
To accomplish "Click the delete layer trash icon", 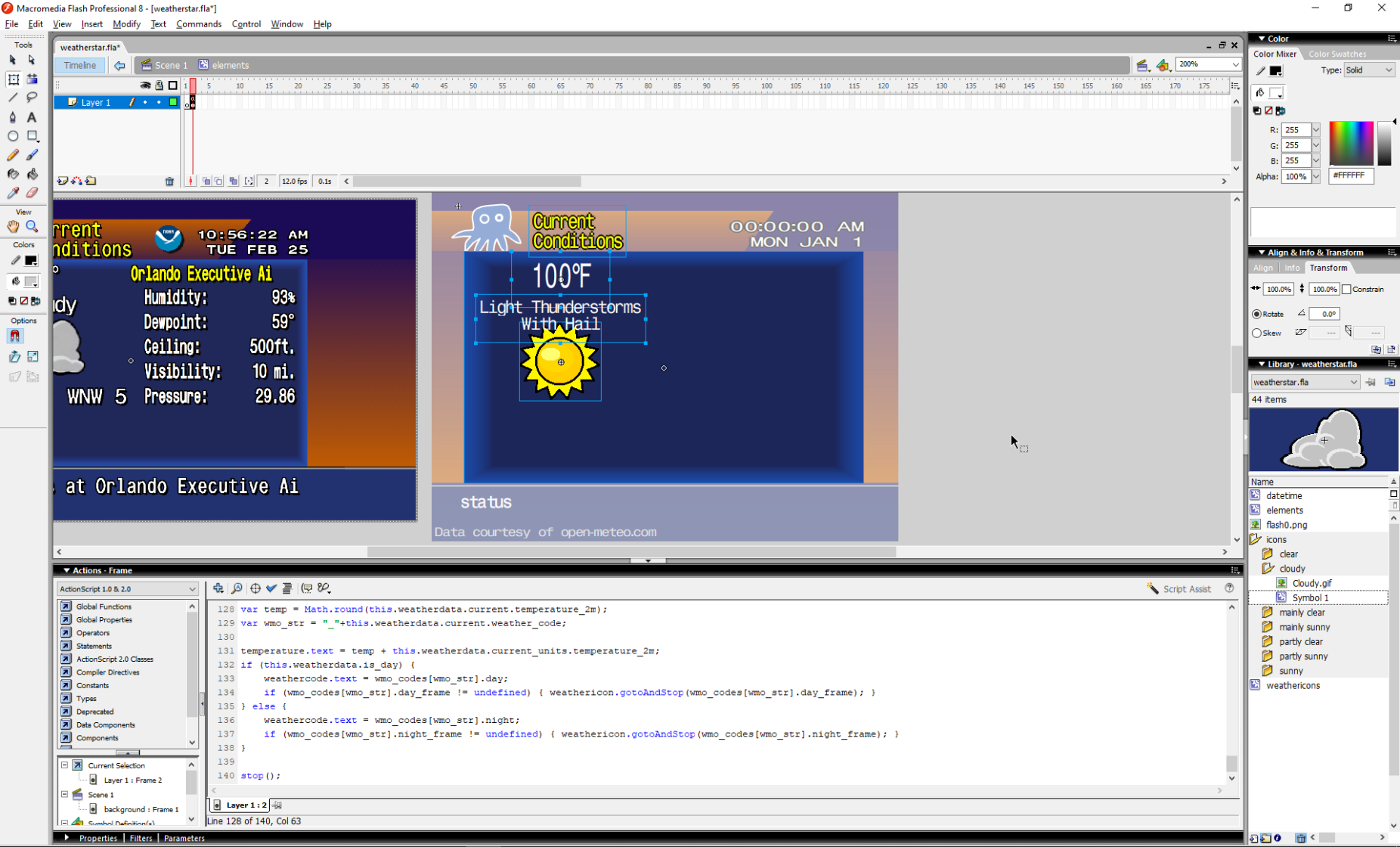I will (x=169, y=181).
